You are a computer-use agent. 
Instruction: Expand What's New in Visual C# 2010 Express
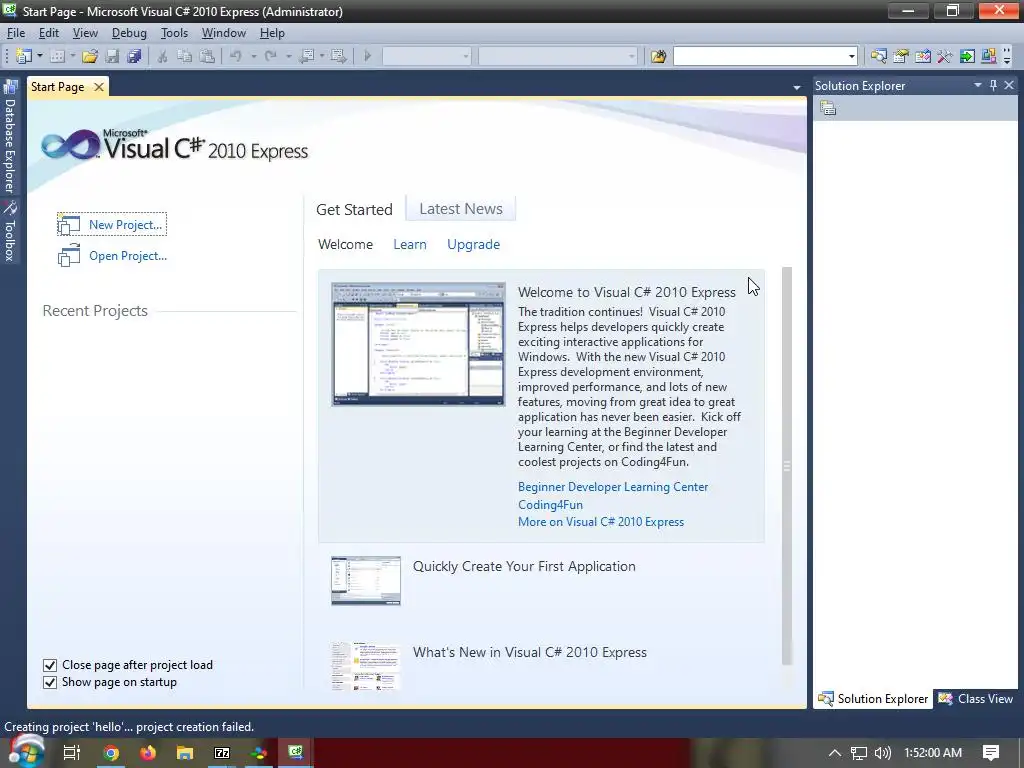(530, 652)
